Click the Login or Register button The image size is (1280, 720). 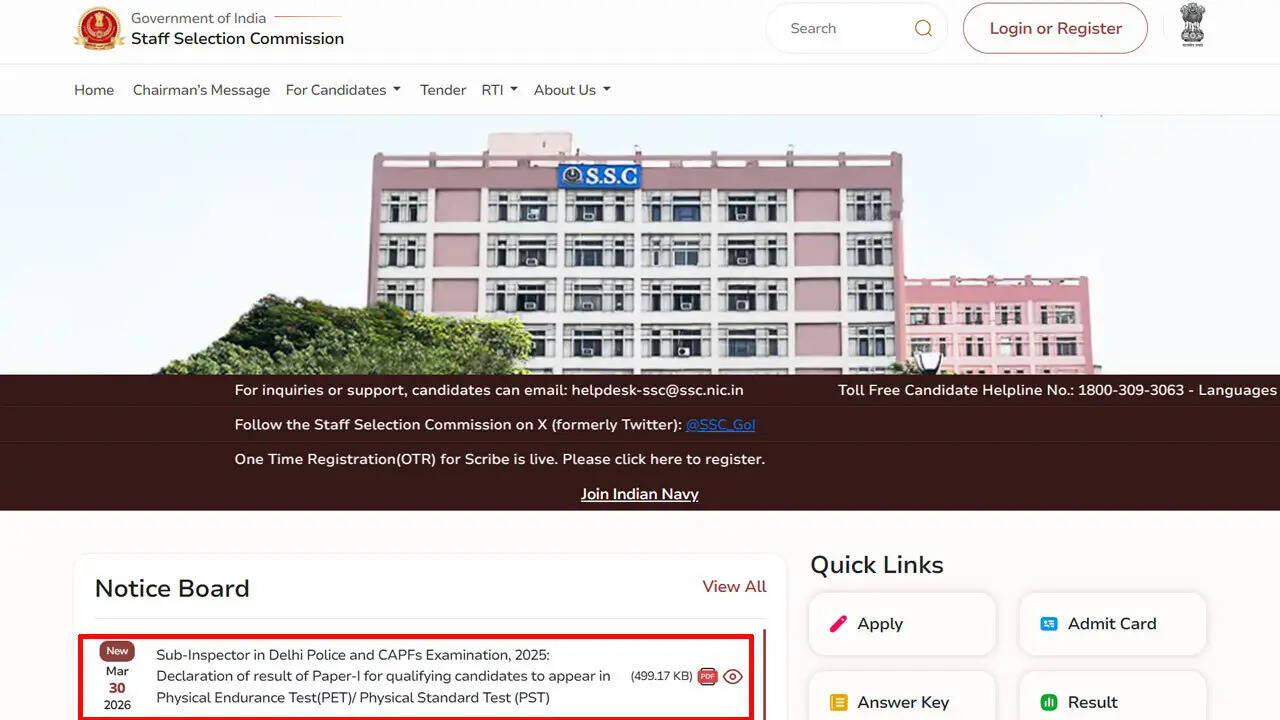(1055, 28)
